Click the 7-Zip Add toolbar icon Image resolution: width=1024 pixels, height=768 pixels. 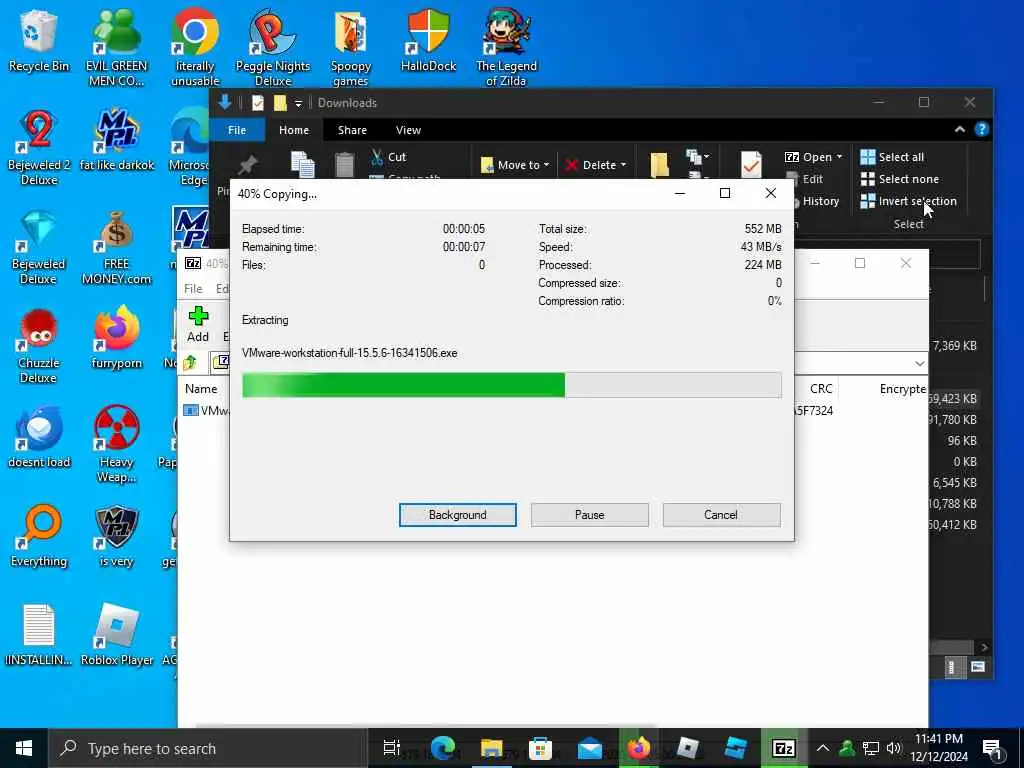[198, 325]
